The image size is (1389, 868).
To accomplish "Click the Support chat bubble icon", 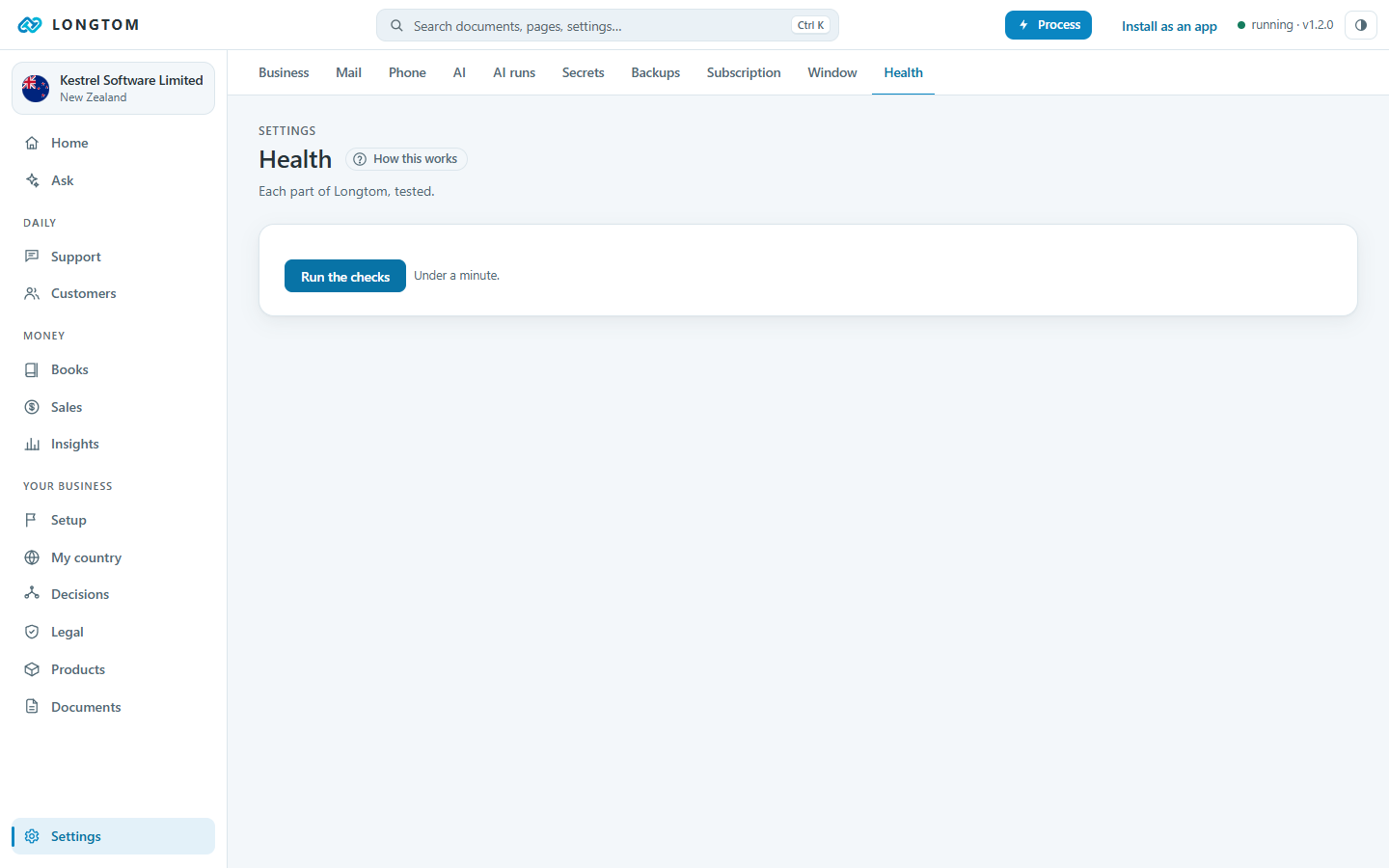I will pos(32,257).
